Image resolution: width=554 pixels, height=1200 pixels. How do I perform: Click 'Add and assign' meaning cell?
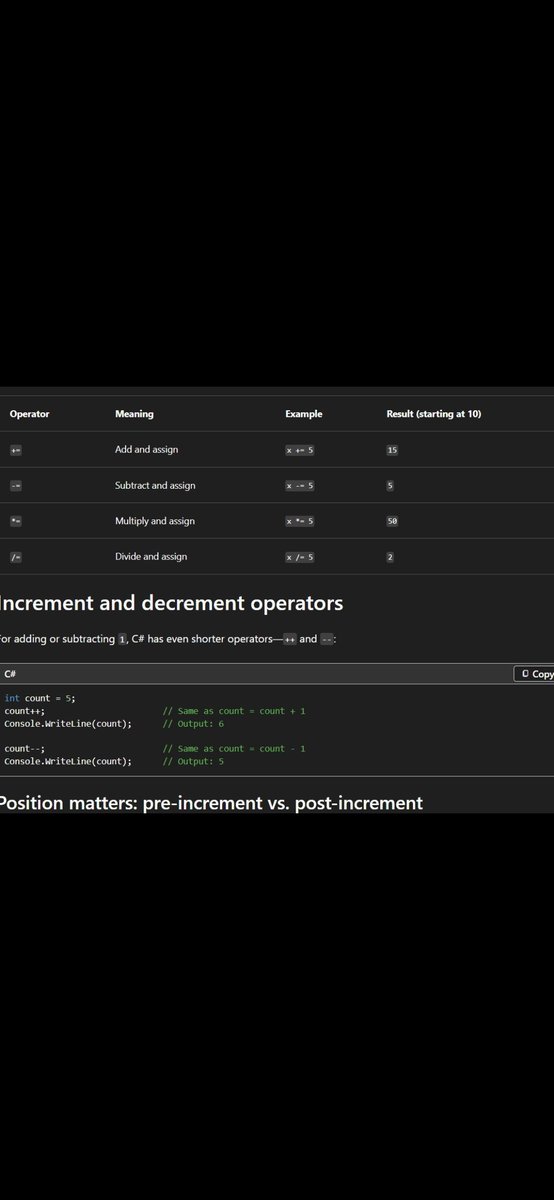tap(146, 450)
